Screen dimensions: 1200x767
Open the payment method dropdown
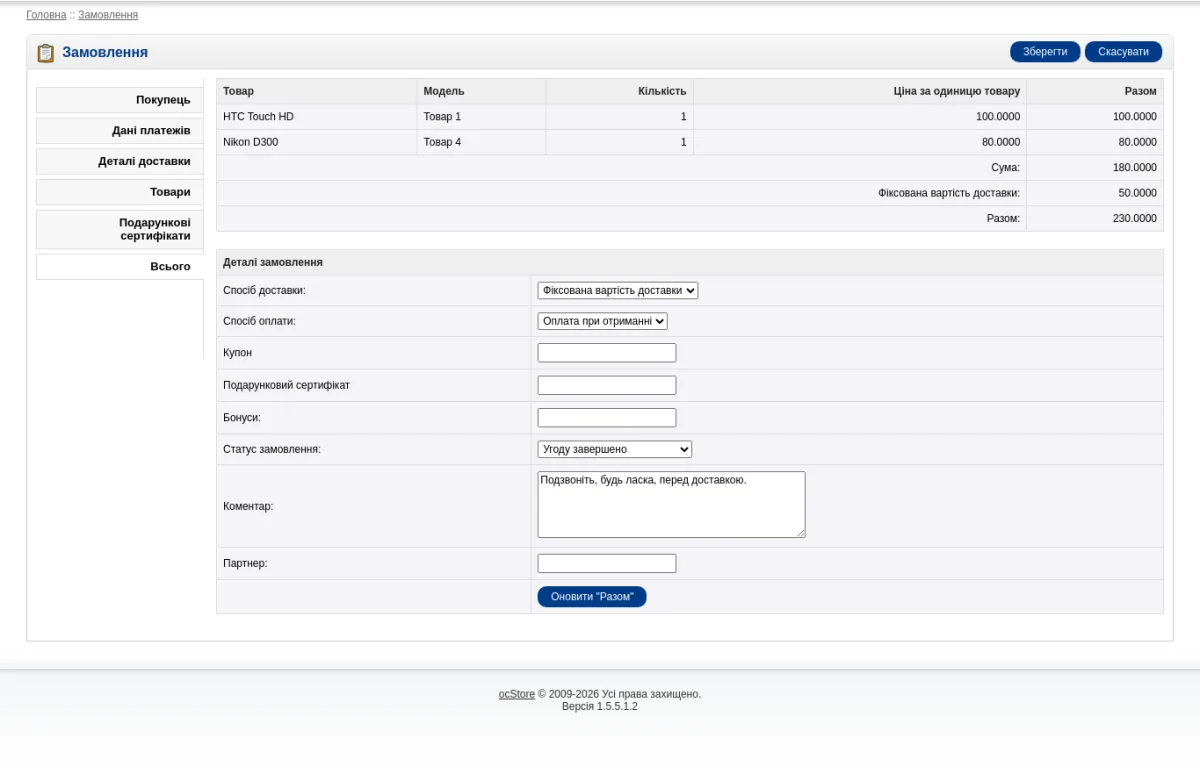pyautogui.click(x=602, y=321)
